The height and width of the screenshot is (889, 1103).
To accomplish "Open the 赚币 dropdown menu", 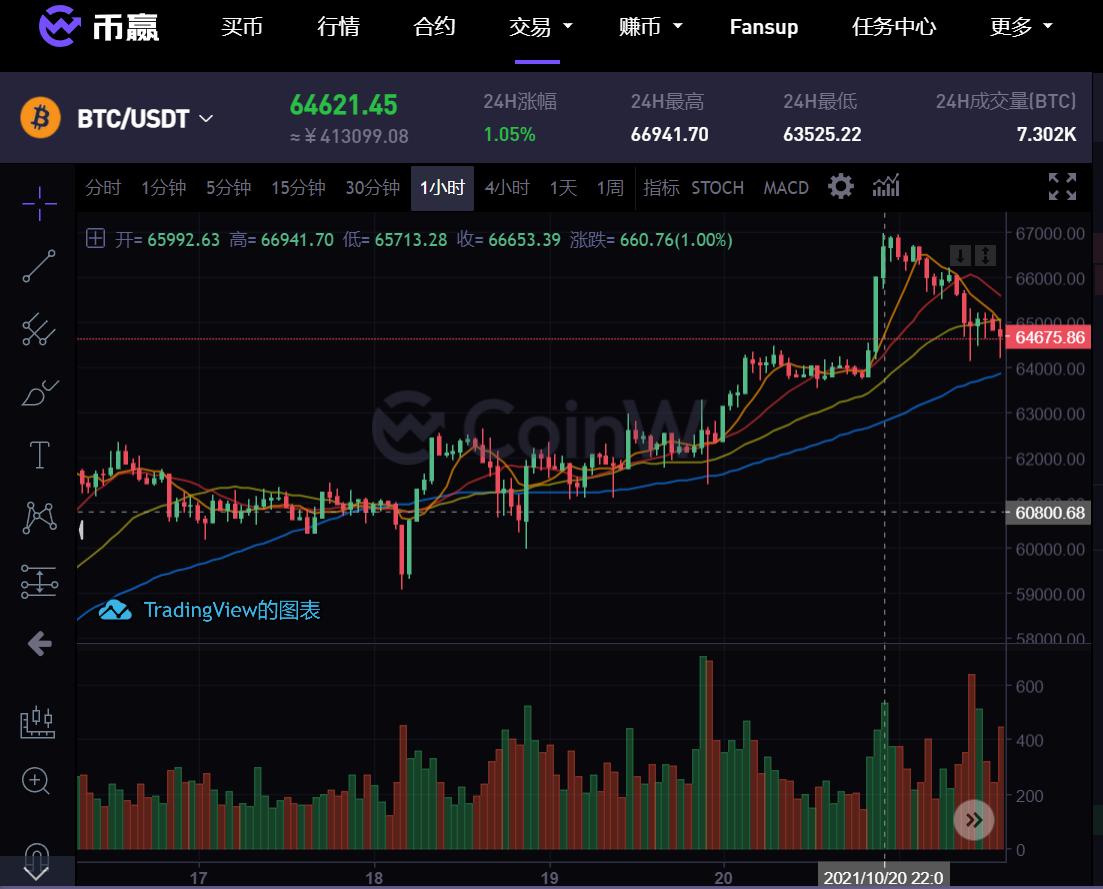I will (651, 27).
